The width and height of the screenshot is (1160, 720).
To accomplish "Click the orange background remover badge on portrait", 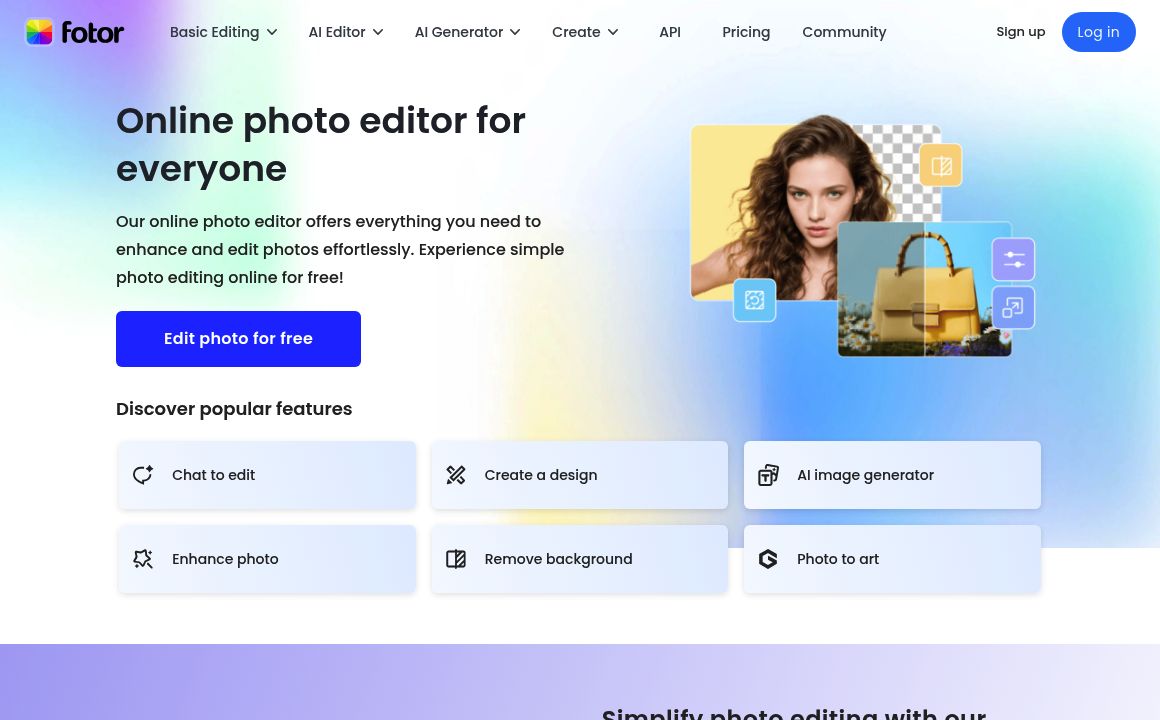I will coord(940,165).
